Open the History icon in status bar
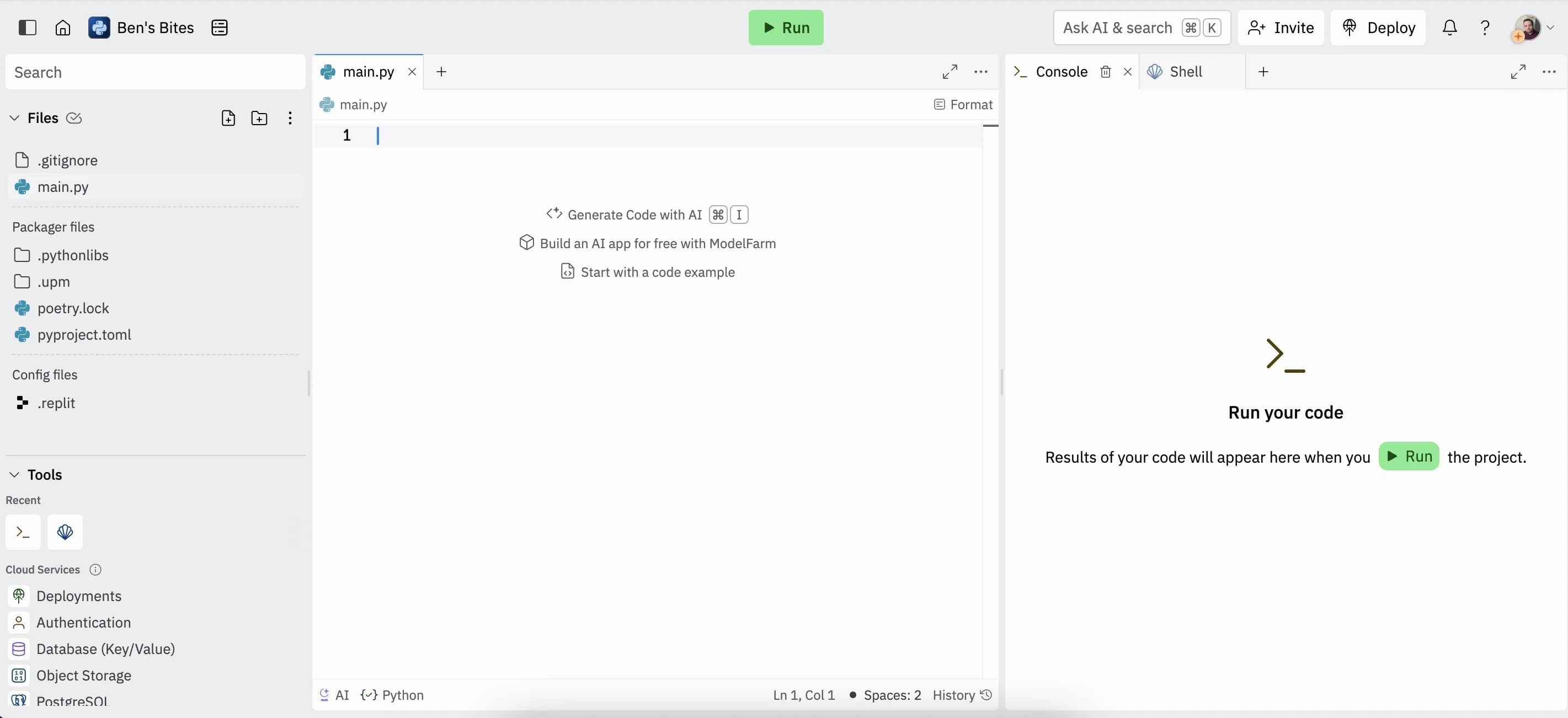The height and width of the screenshot is (718, 1568). (x=986, y=695)
